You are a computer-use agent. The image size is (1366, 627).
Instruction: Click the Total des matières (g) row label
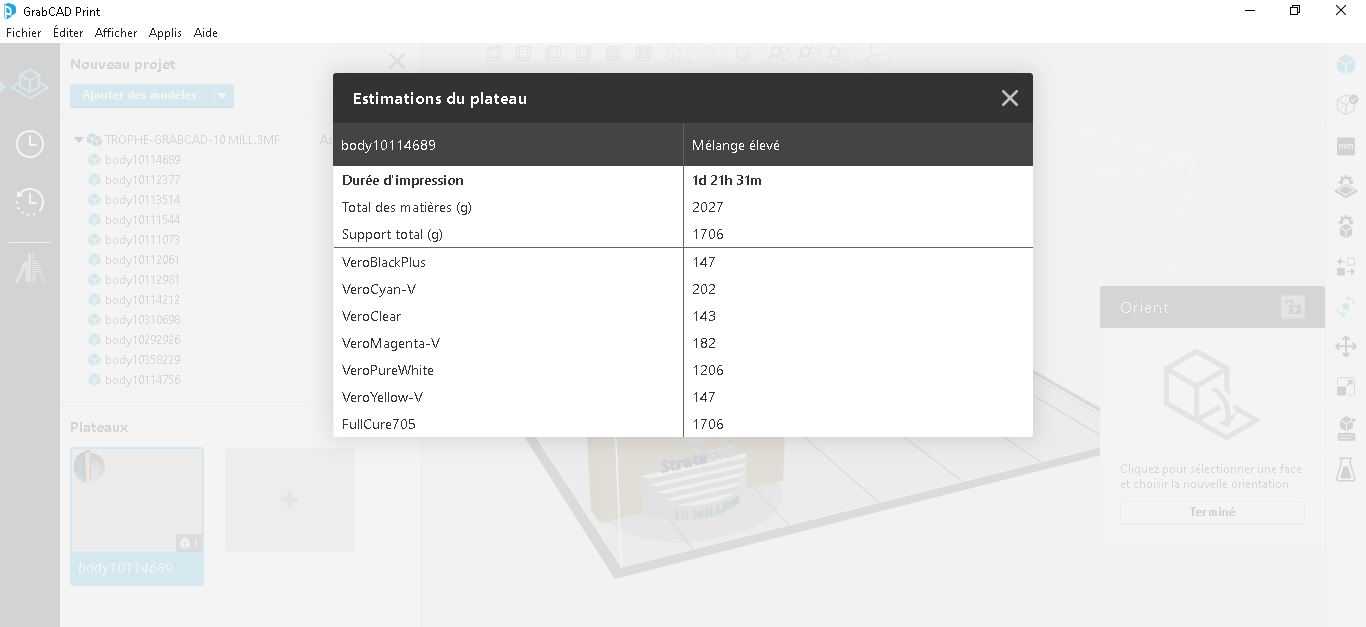coord(407,207)
